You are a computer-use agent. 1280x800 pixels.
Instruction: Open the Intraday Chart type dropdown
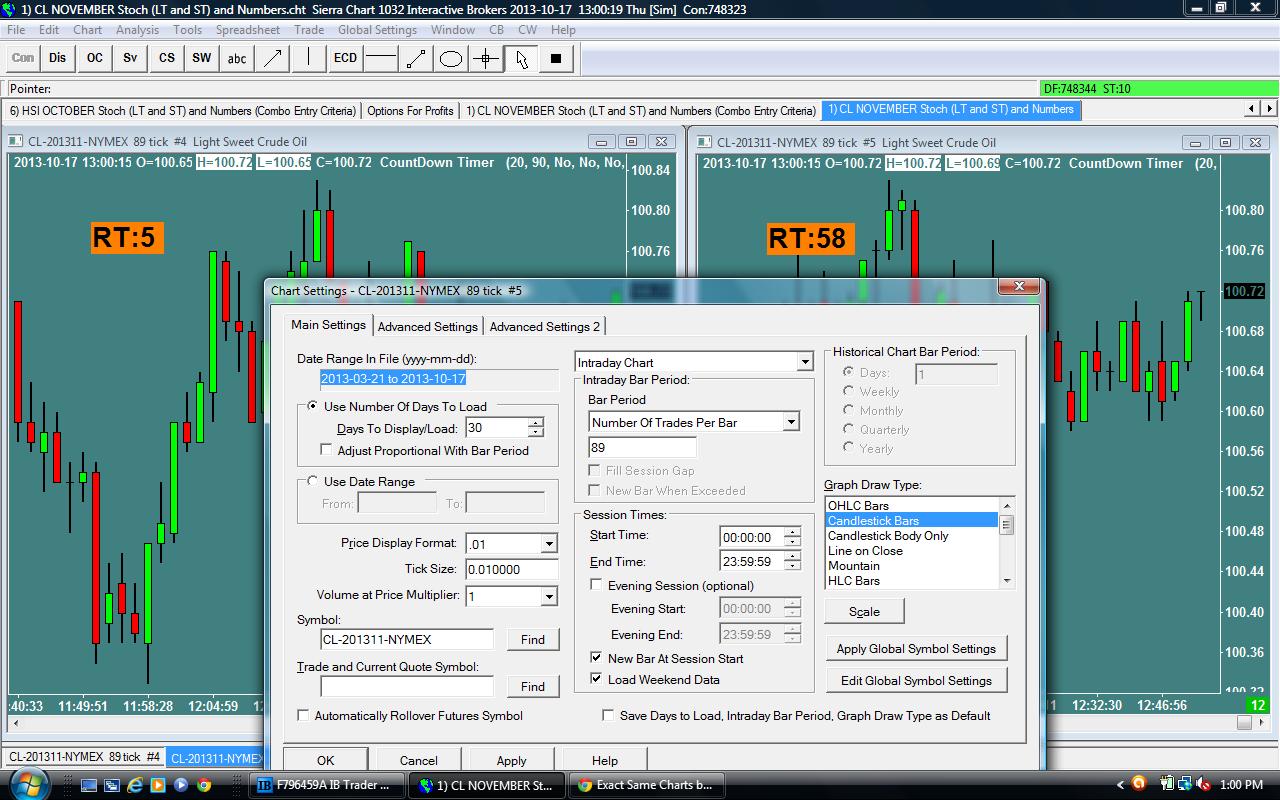[805, 362]
